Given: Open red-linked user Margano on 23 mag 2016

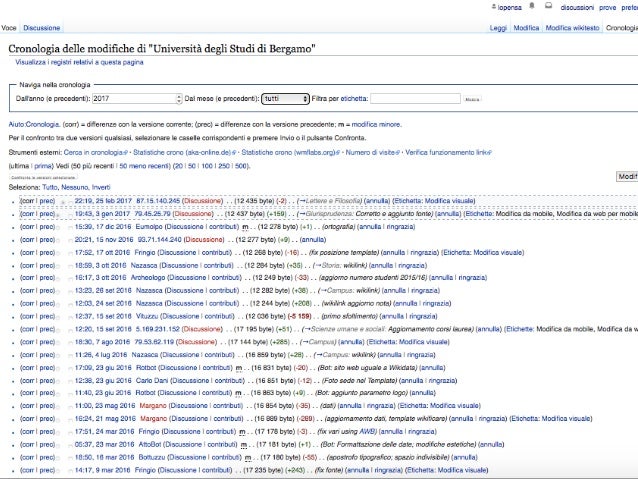Looking at the screenshot, I should [153, 406].
